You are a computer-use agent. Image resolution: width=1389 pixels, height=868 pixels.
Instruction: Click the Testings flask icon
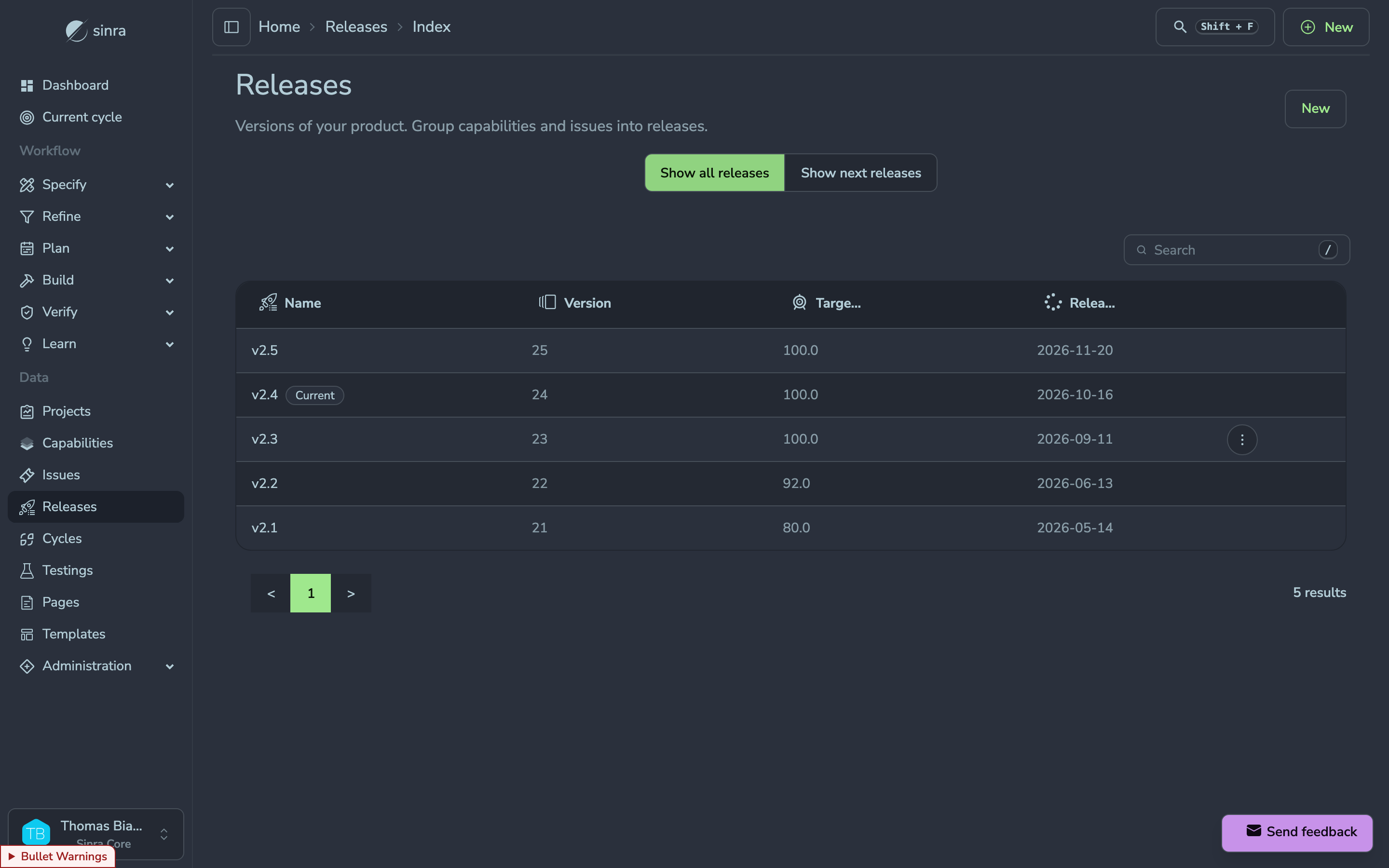(x=27, y=570)
